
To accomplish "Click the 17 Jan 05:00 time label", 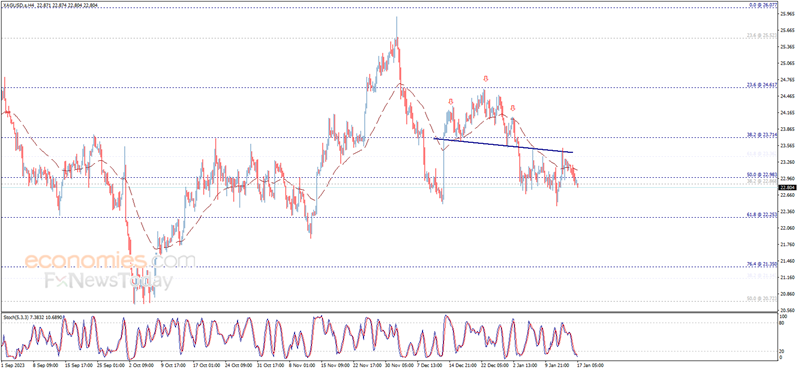I will (590, 364).
